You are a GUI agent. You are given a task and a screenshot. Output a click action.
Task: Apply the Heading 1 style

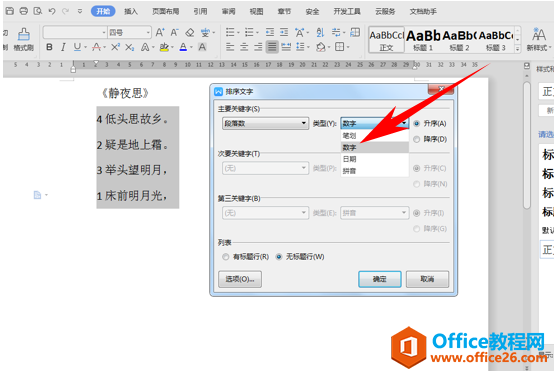[x=423, y=40]
